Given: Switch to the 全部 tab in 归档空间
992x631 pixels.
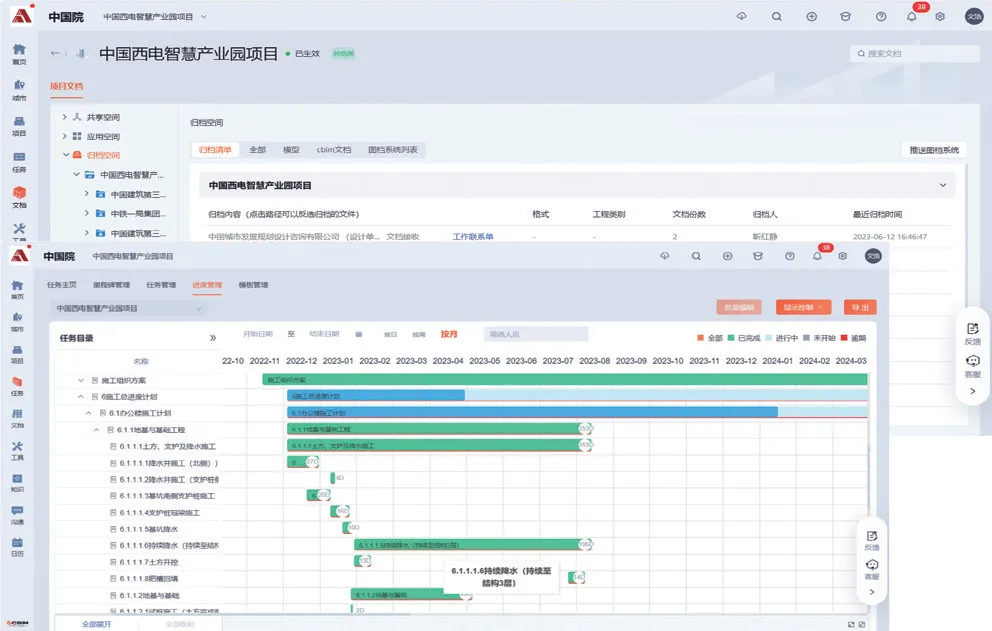Looking at the screenshot, I should [257, 150].
